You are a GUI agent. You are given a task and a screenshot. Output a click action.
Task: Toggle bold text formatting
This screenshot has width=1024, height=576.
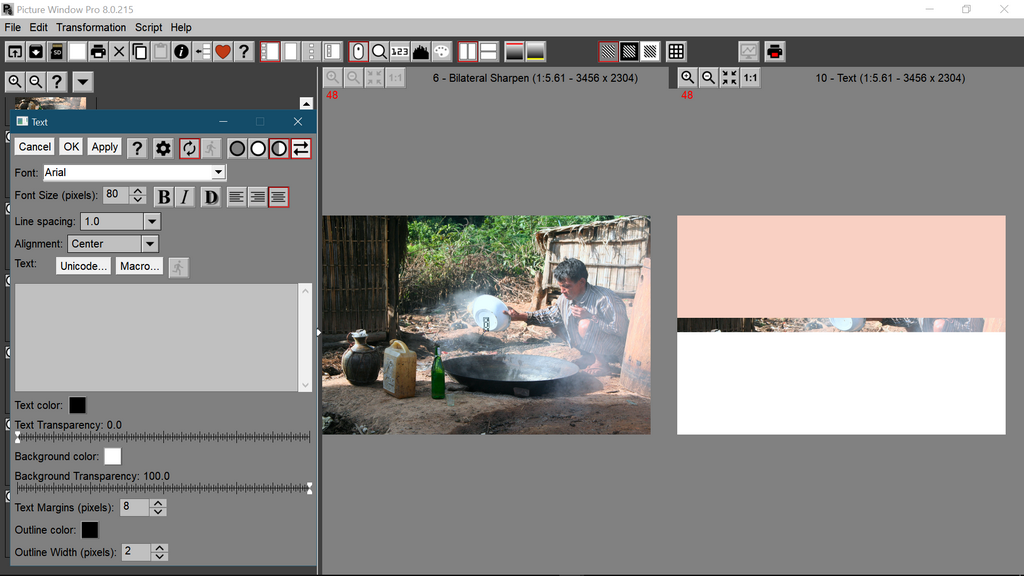pos(163,197)
